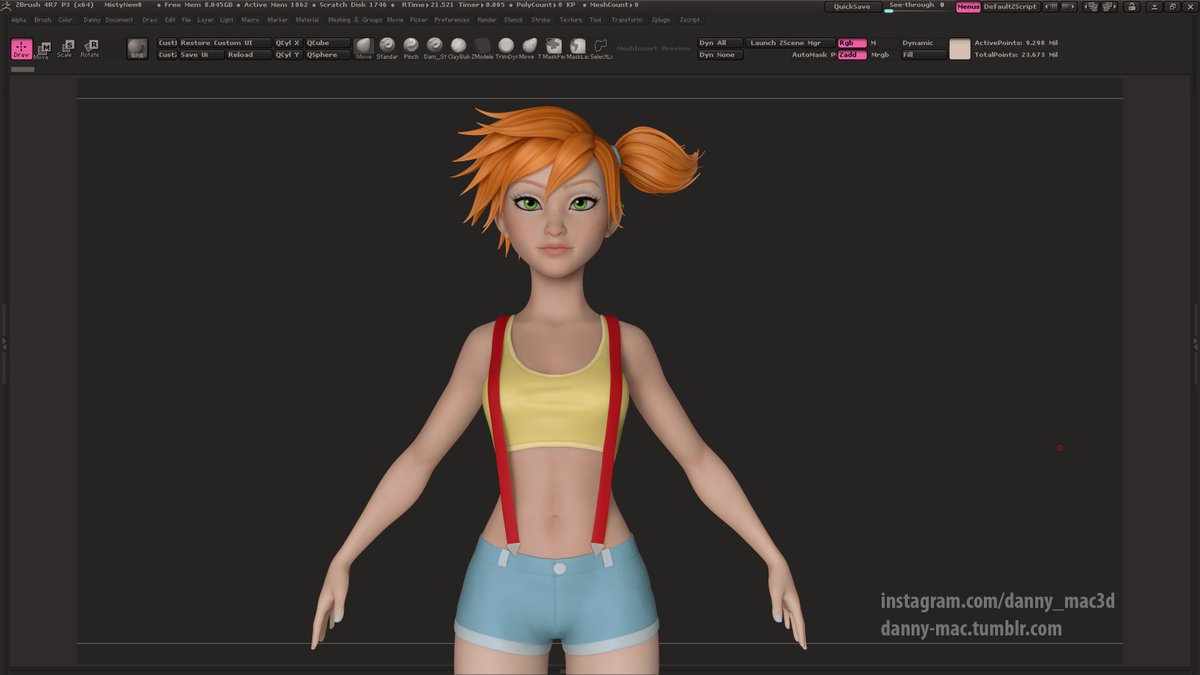Open the Material menu
This screenshot has width=1200, height=675.
click(x=307, y=20)
